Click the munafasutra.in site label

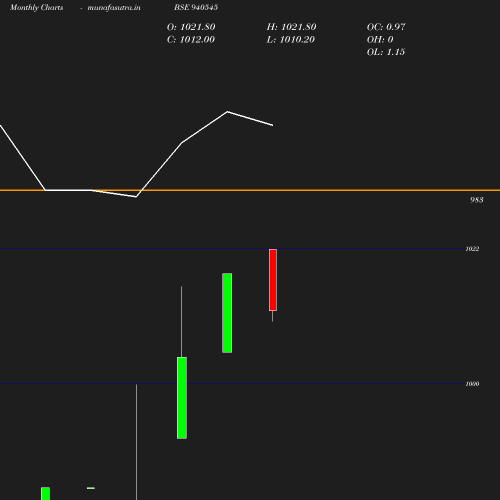[114, 7]
